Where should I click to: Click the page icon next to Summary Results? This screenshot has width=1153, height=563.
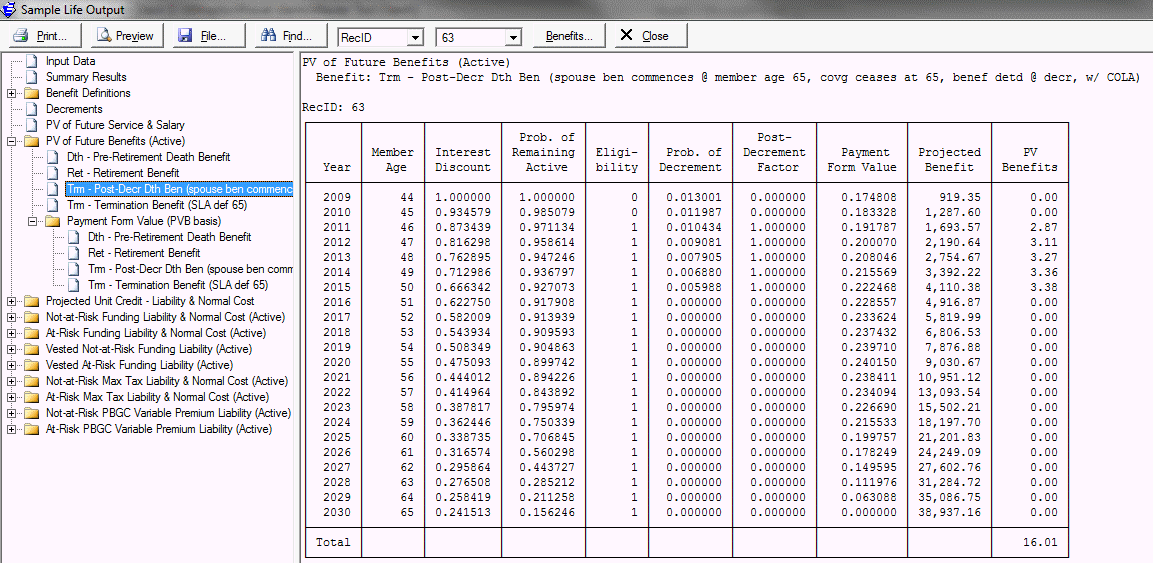point(31,77)
